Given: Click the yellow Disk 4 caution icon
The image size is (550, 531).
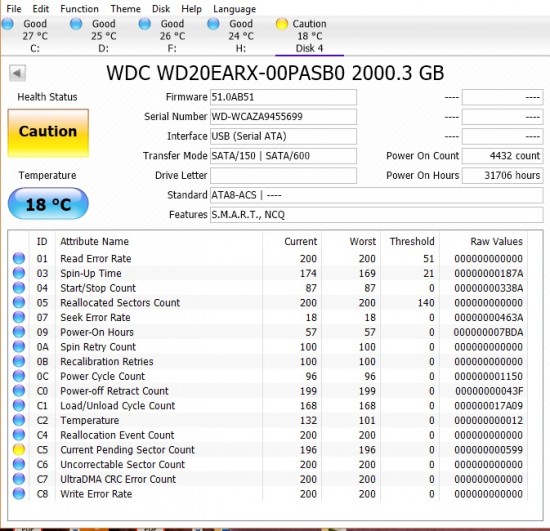Looking at the screenshot, I should [x=282, y=24].
